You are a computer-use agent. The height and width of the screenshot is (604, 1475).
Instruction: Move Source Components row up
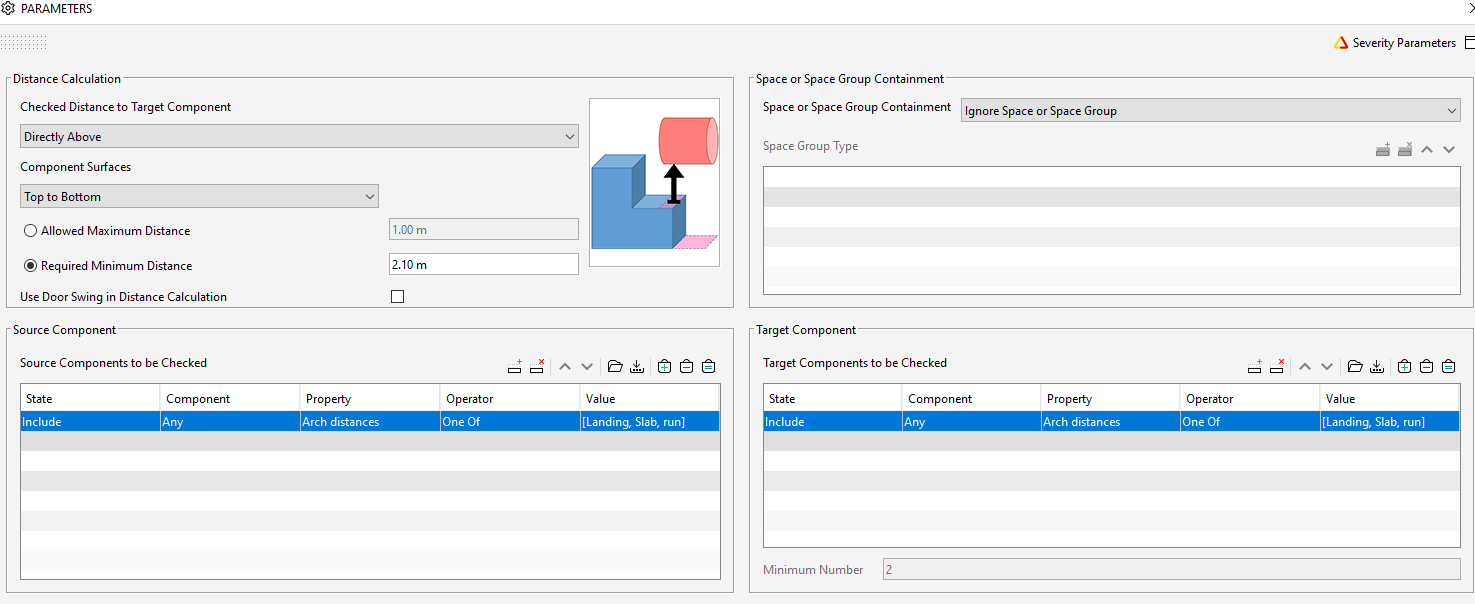click(565, 367)
